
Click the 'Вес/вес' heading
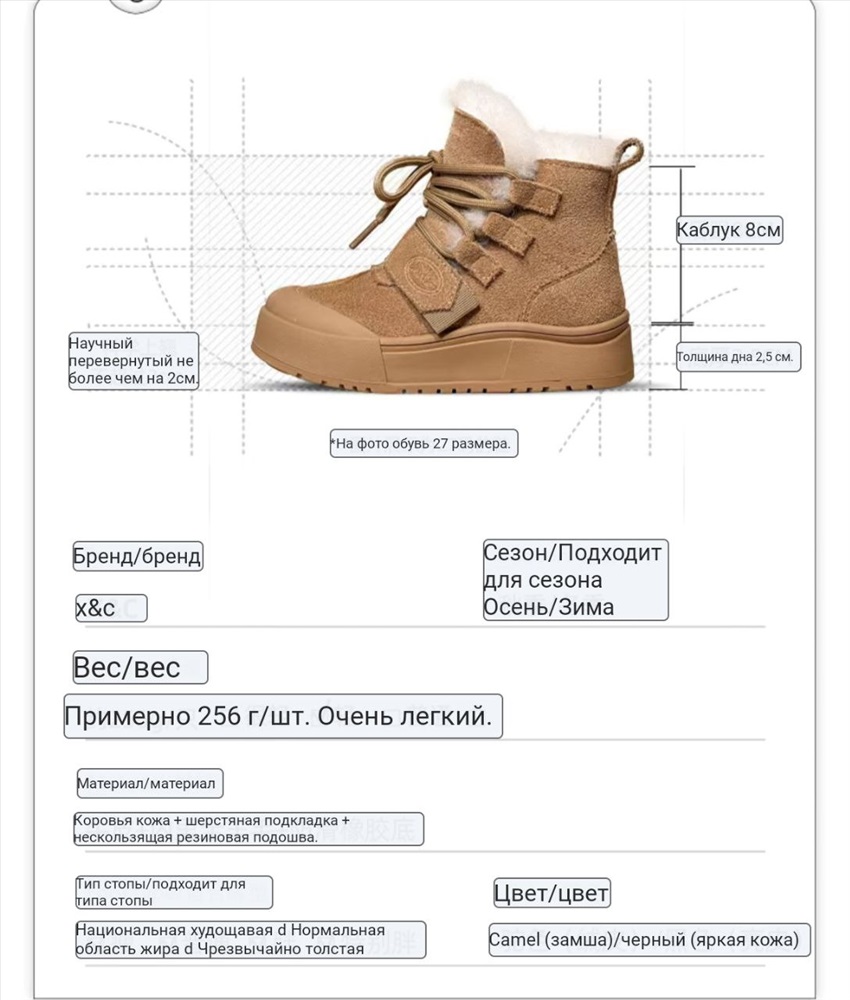pyautogui.click(x=140, y=667)
